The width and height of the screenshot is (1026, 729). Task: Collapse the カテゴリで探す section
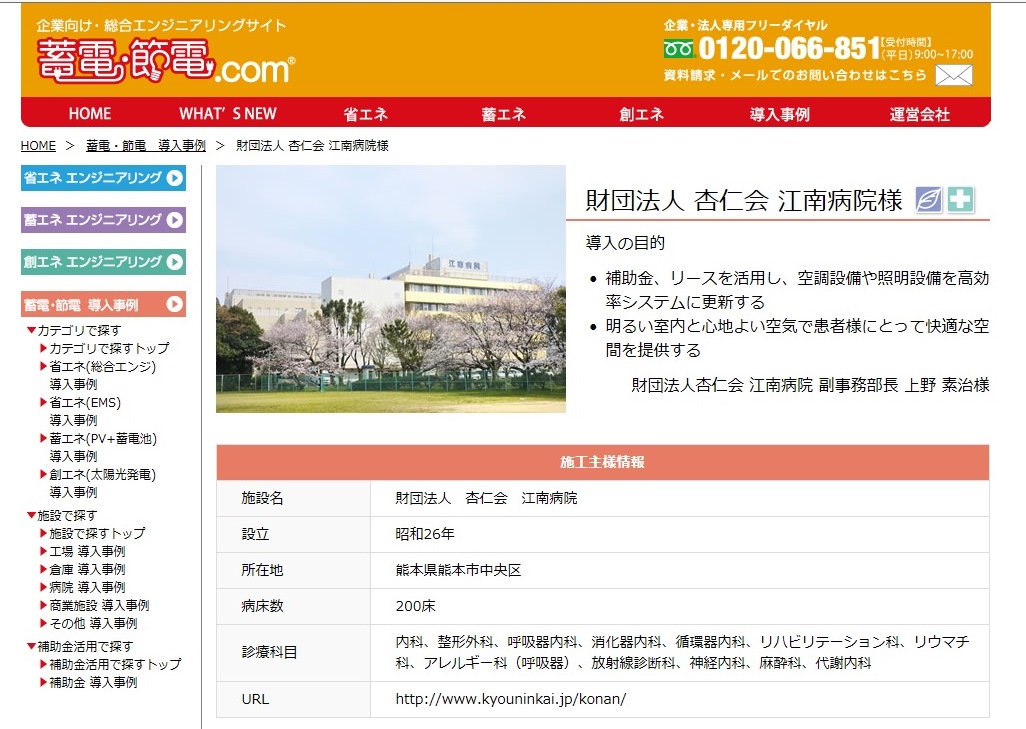point(74,330)
